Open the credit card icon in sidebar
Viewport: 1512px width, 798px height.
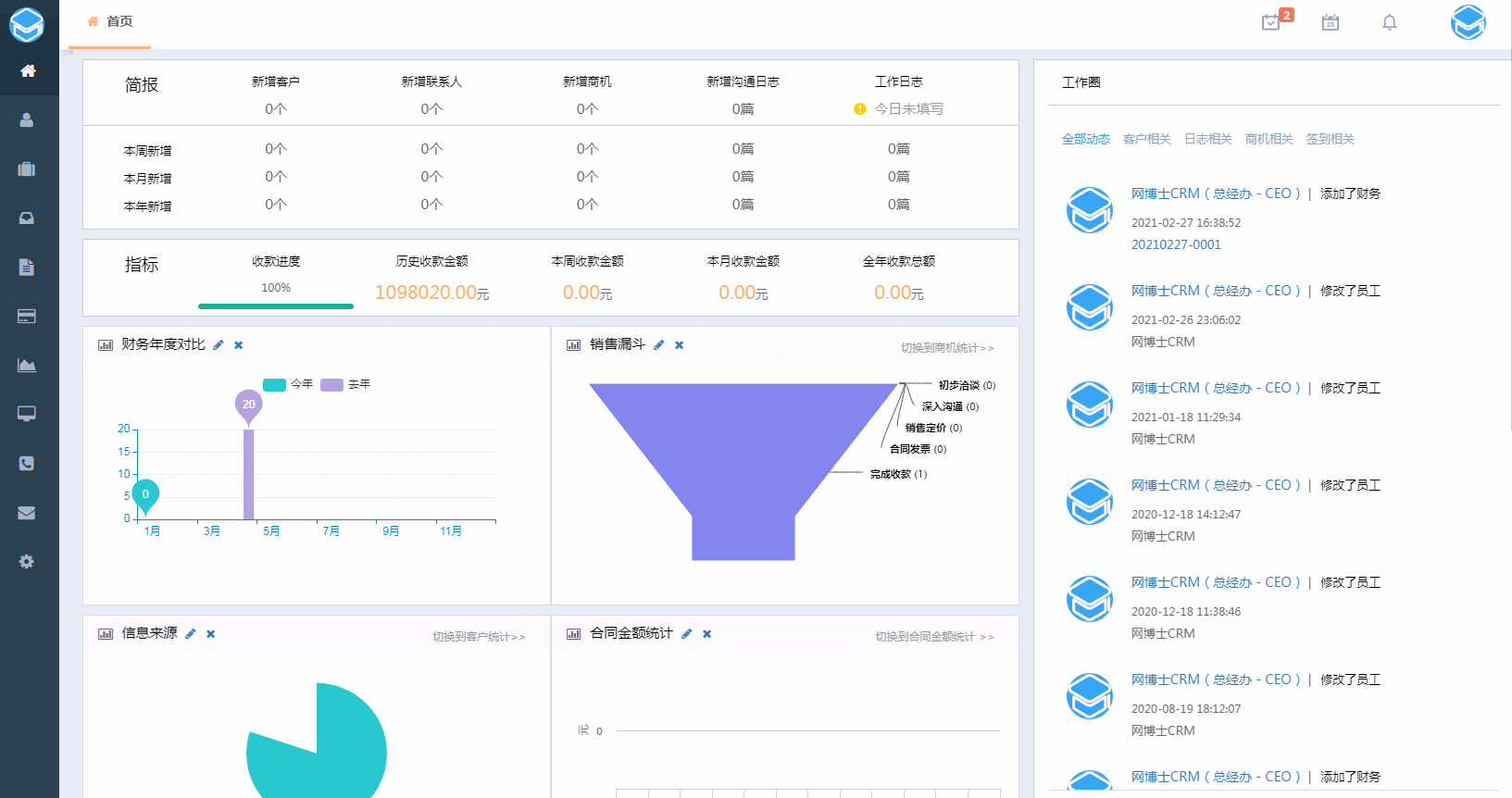[x=27, y=317]
